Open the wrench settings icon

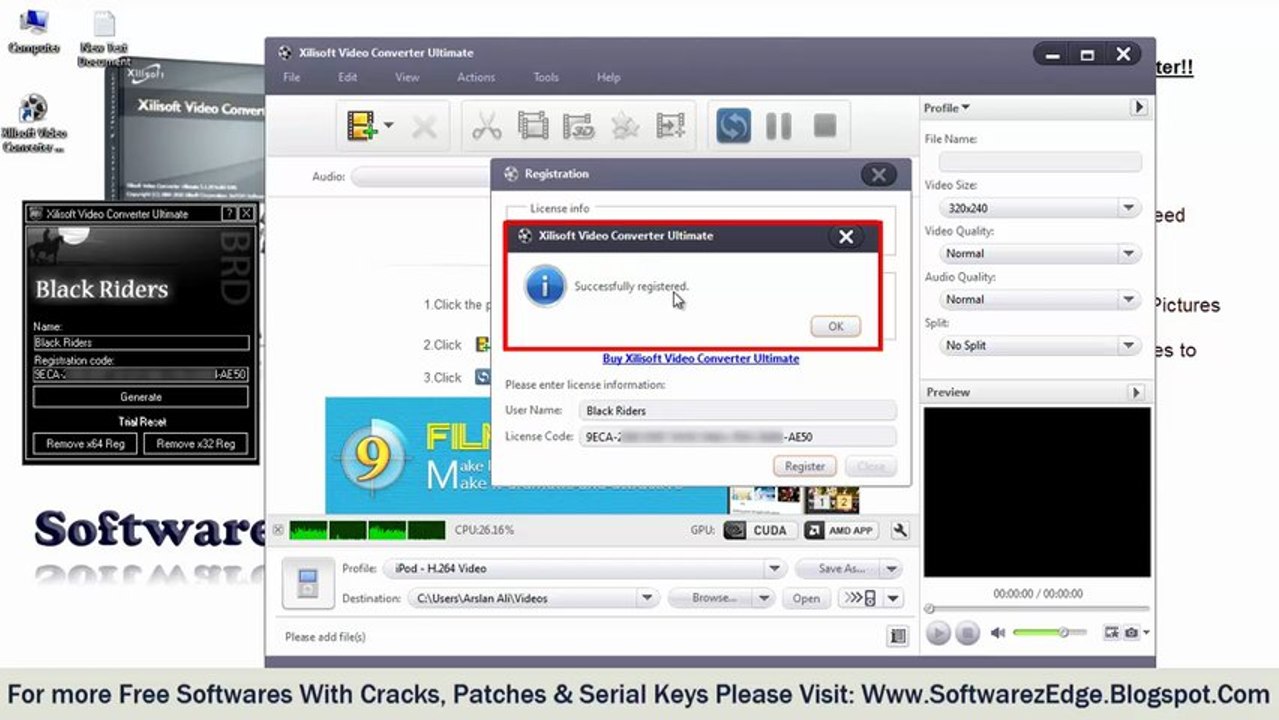click(899, 530)
